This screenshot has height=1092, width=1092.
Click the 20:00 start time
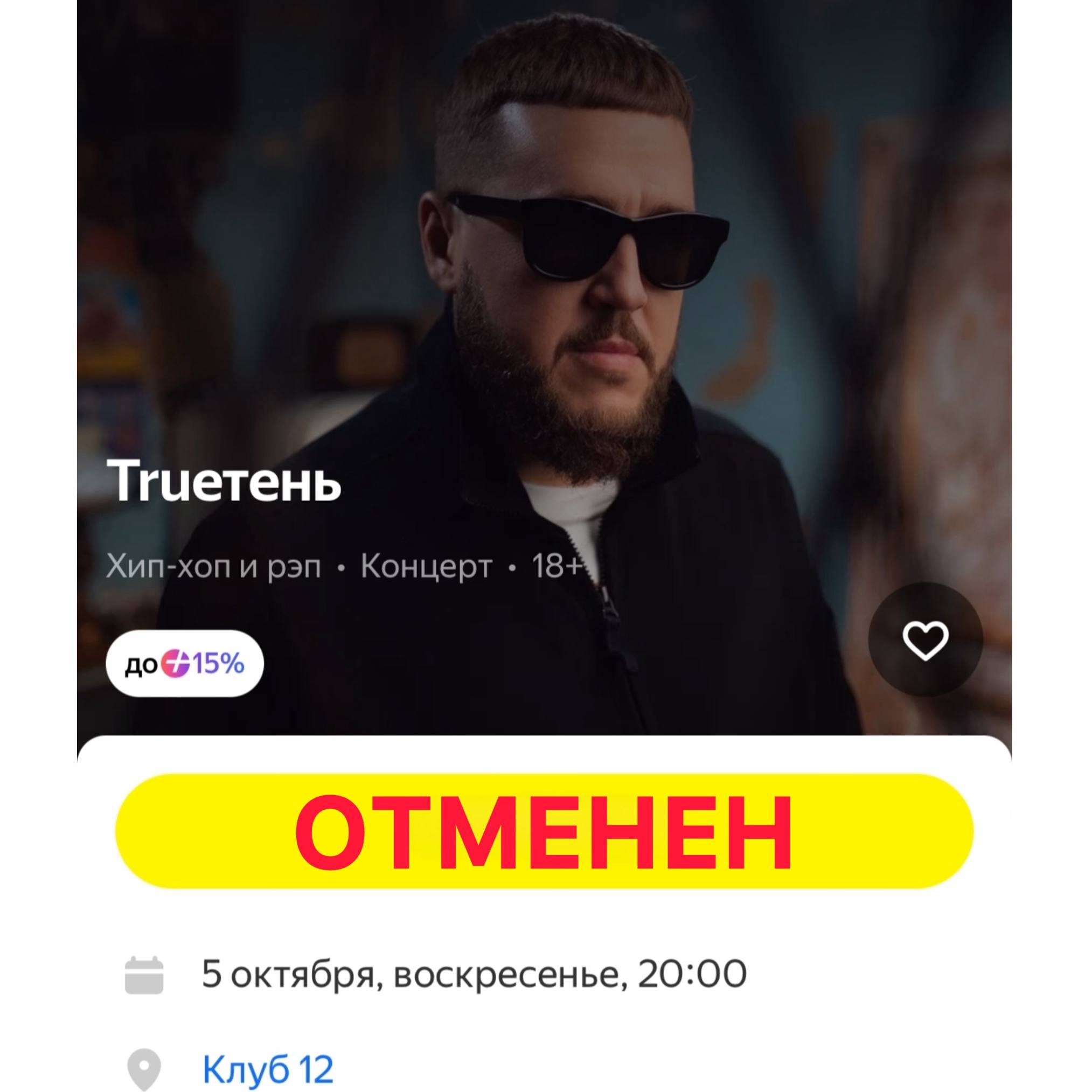(692, 975)
